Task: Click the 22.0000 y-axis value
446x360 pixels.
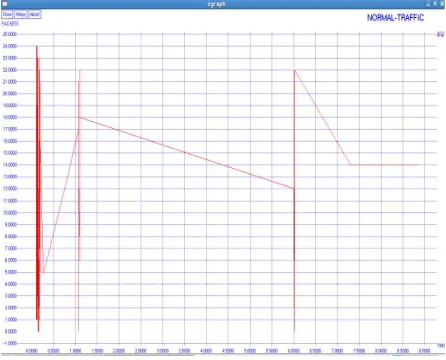Action: click(x=10, y=70)
